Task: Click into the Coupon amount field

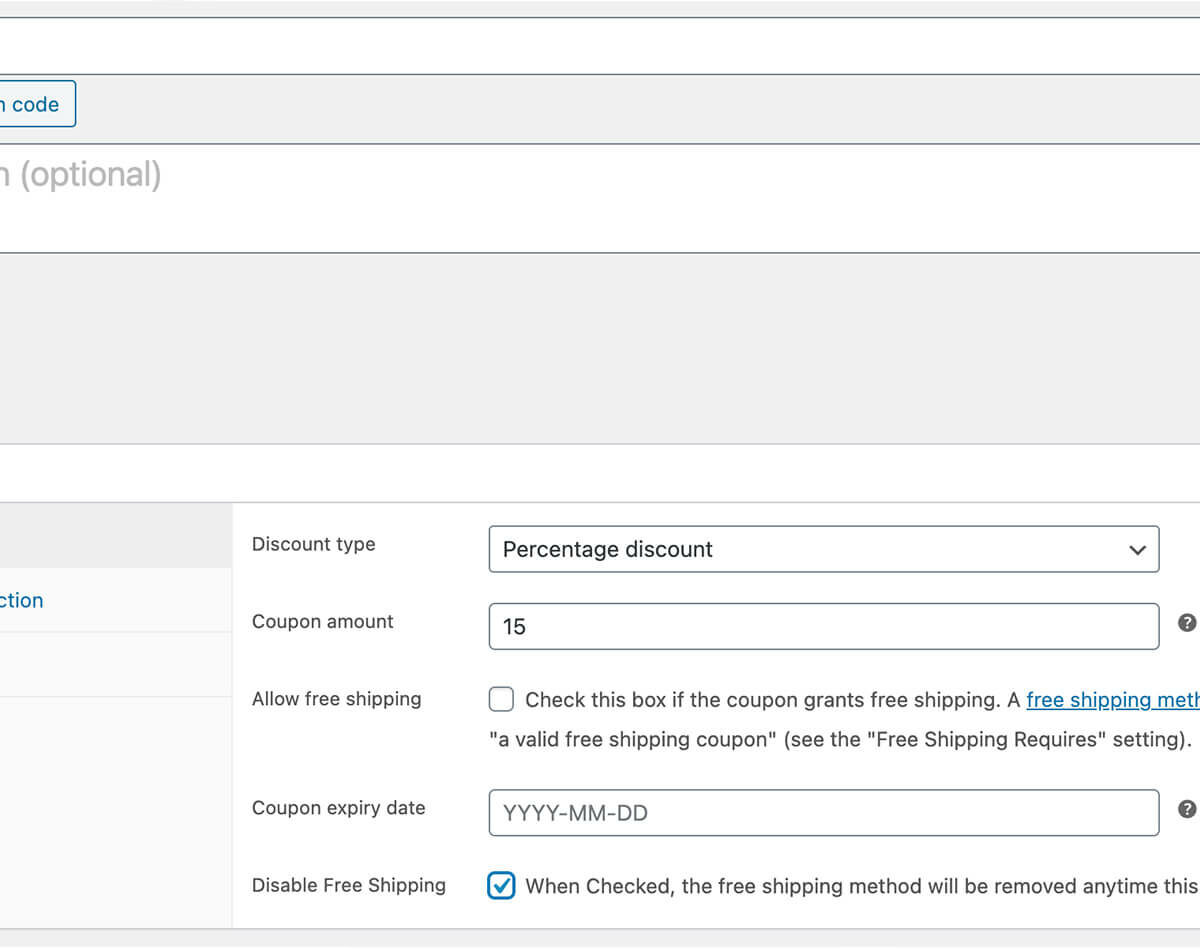Action: point(822,626)
